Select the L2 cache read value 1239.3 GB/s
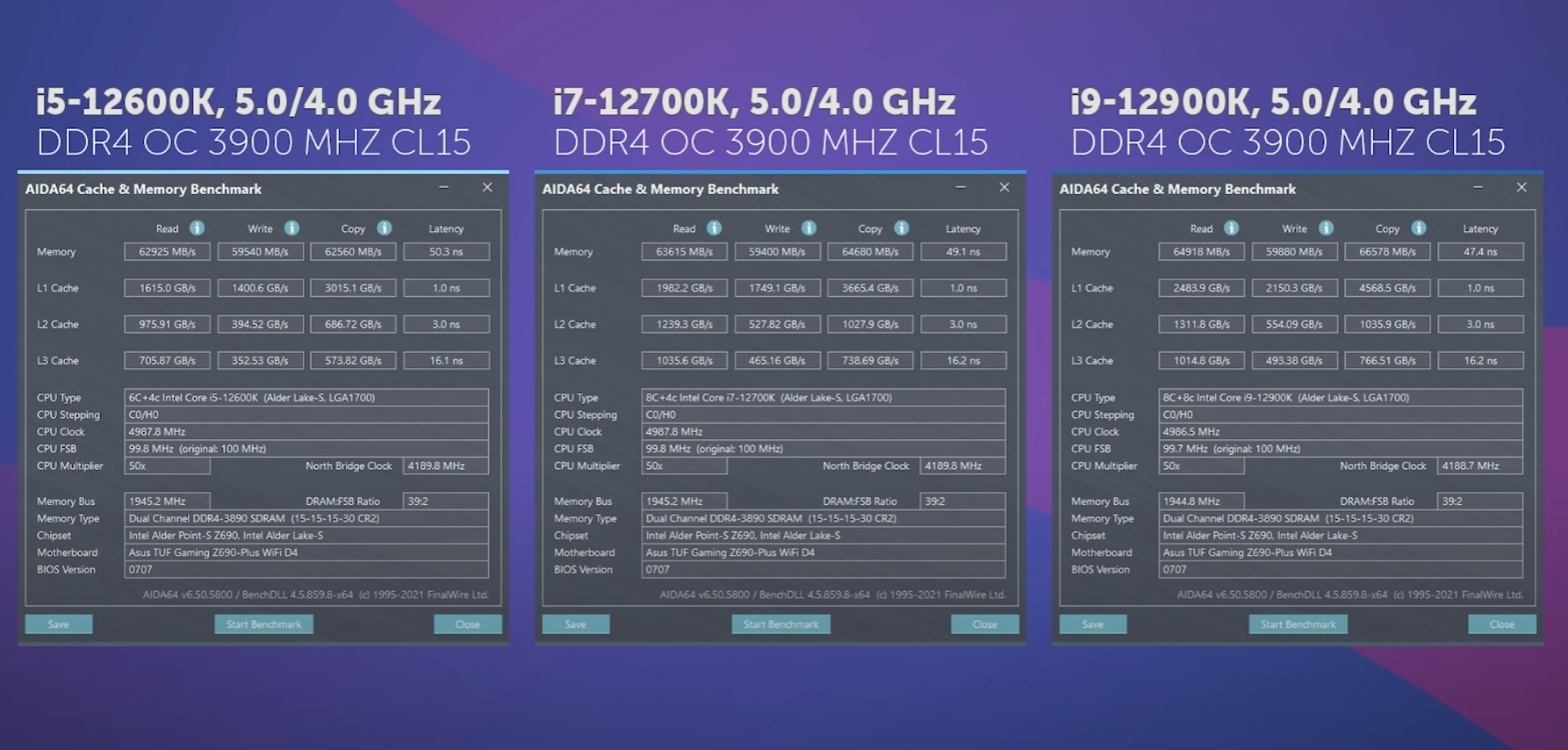 (x=684, y=324)
